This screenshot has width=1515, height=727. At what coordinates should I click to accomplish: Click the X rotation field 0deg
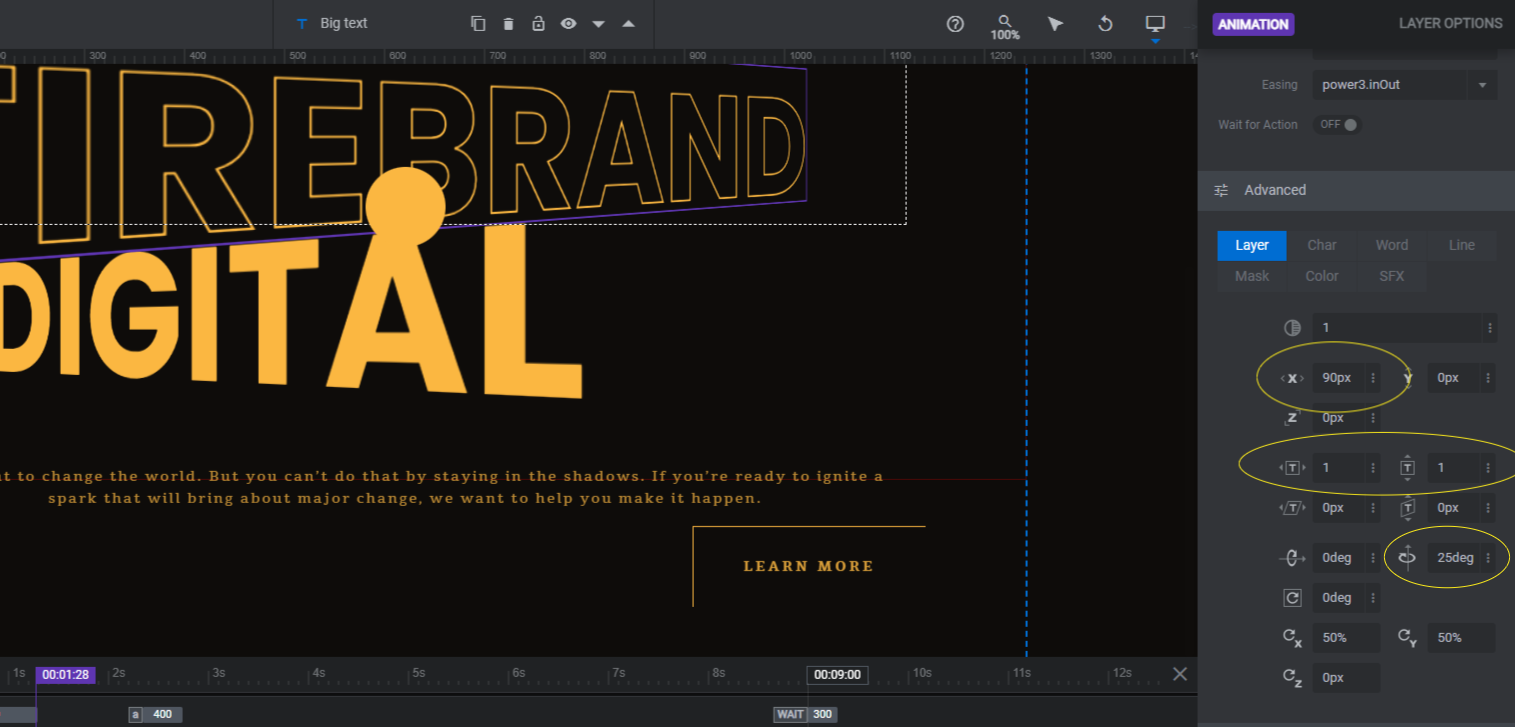point(1340,558)
